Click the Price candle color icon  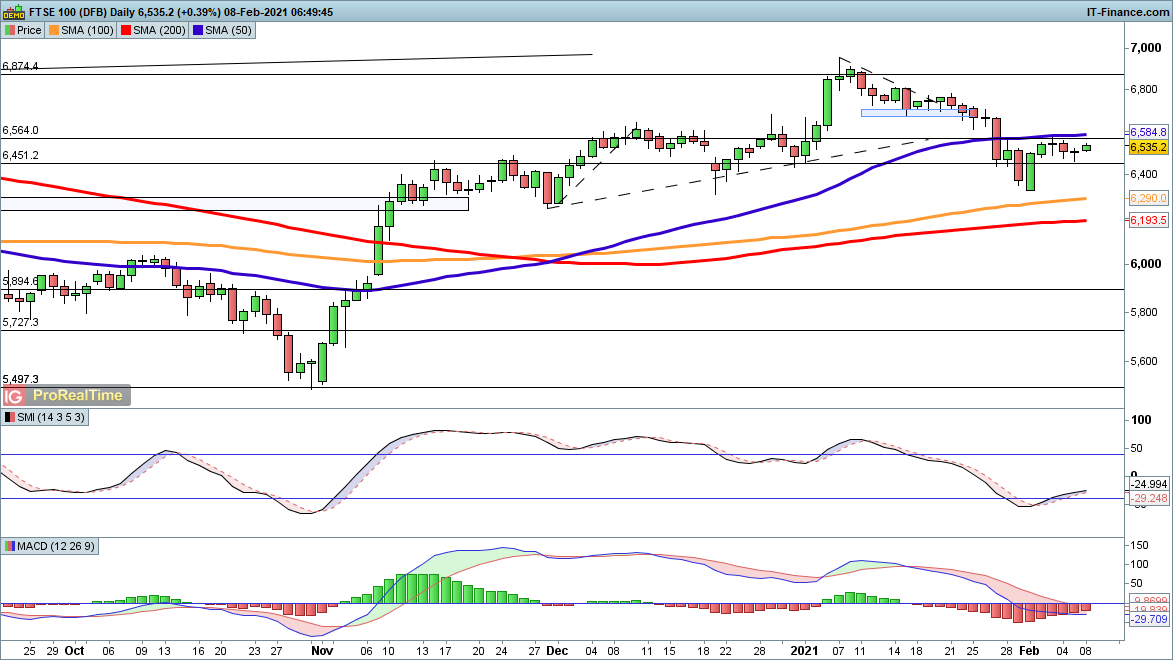click(x=10, y=30)
